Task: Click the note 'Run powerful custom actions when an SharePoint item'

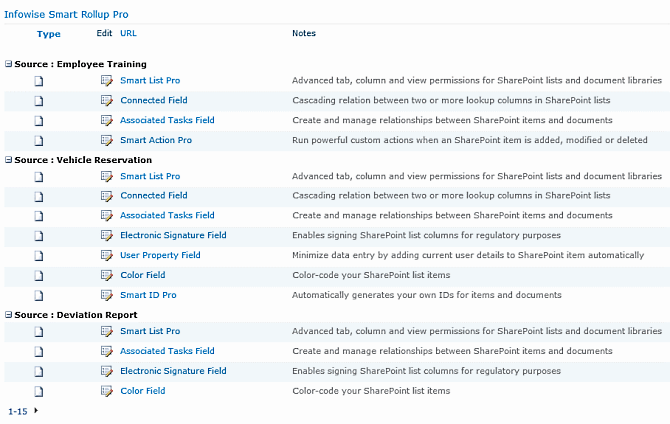Action: [470, 140]
